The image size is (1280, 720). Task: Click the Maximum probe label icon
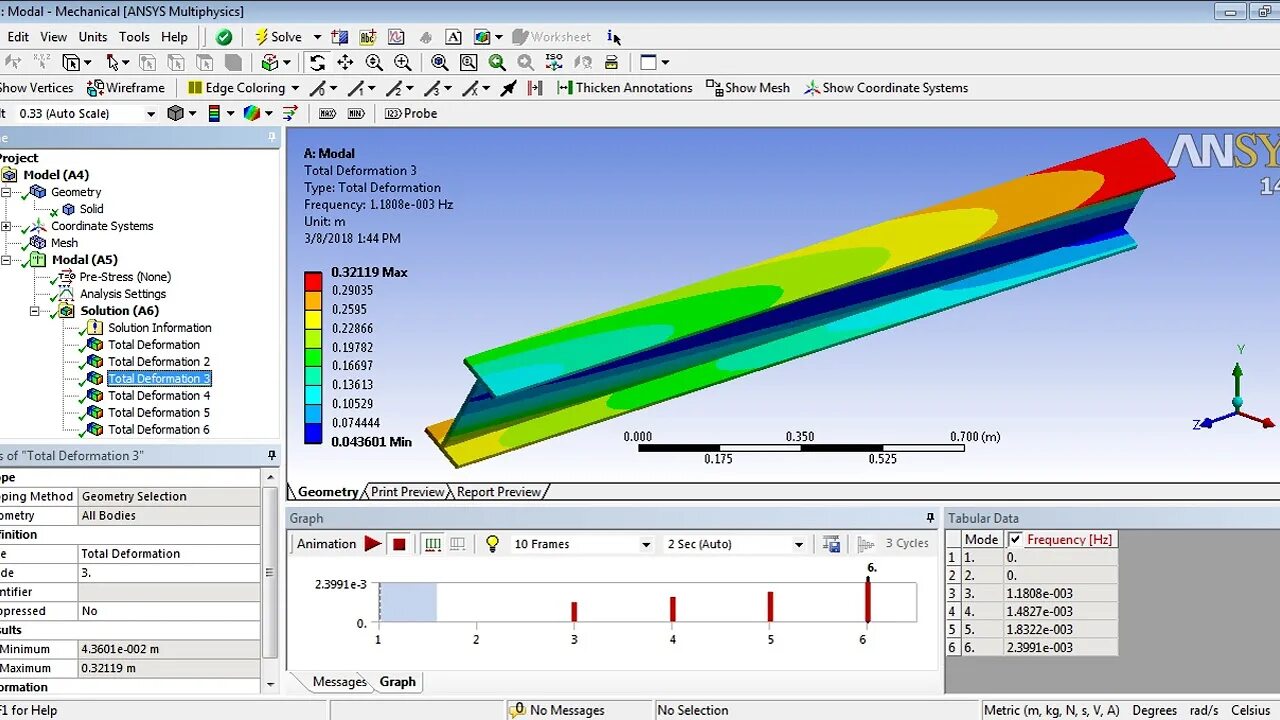[x=327, y=113]
